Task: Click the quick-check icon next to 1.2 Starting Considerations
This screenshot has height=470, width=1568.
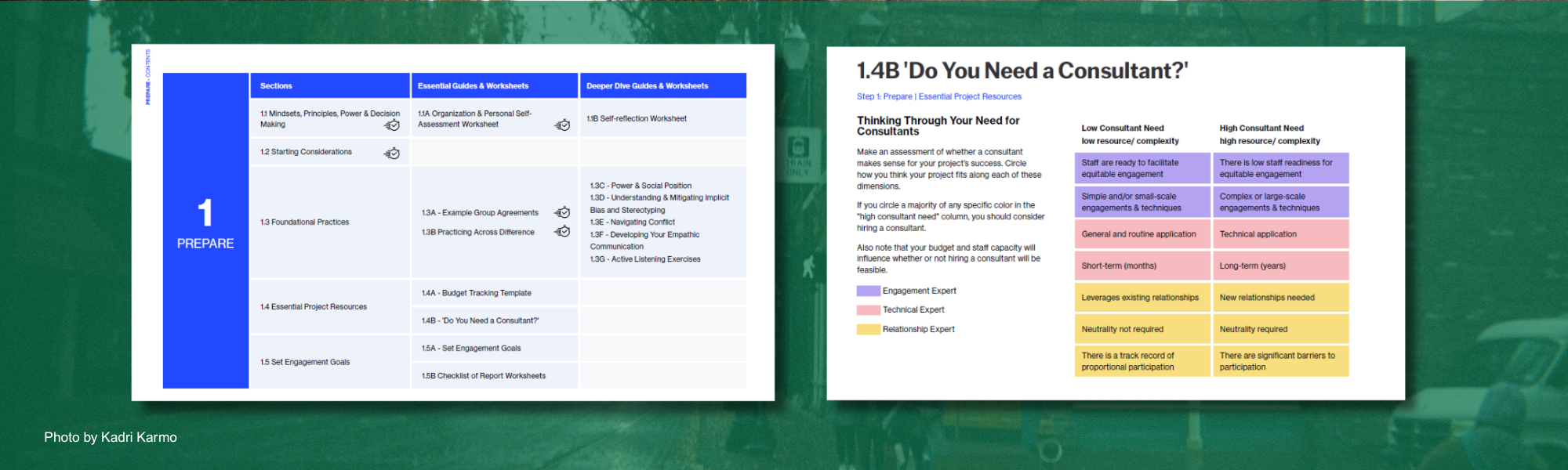Action: 392,154
